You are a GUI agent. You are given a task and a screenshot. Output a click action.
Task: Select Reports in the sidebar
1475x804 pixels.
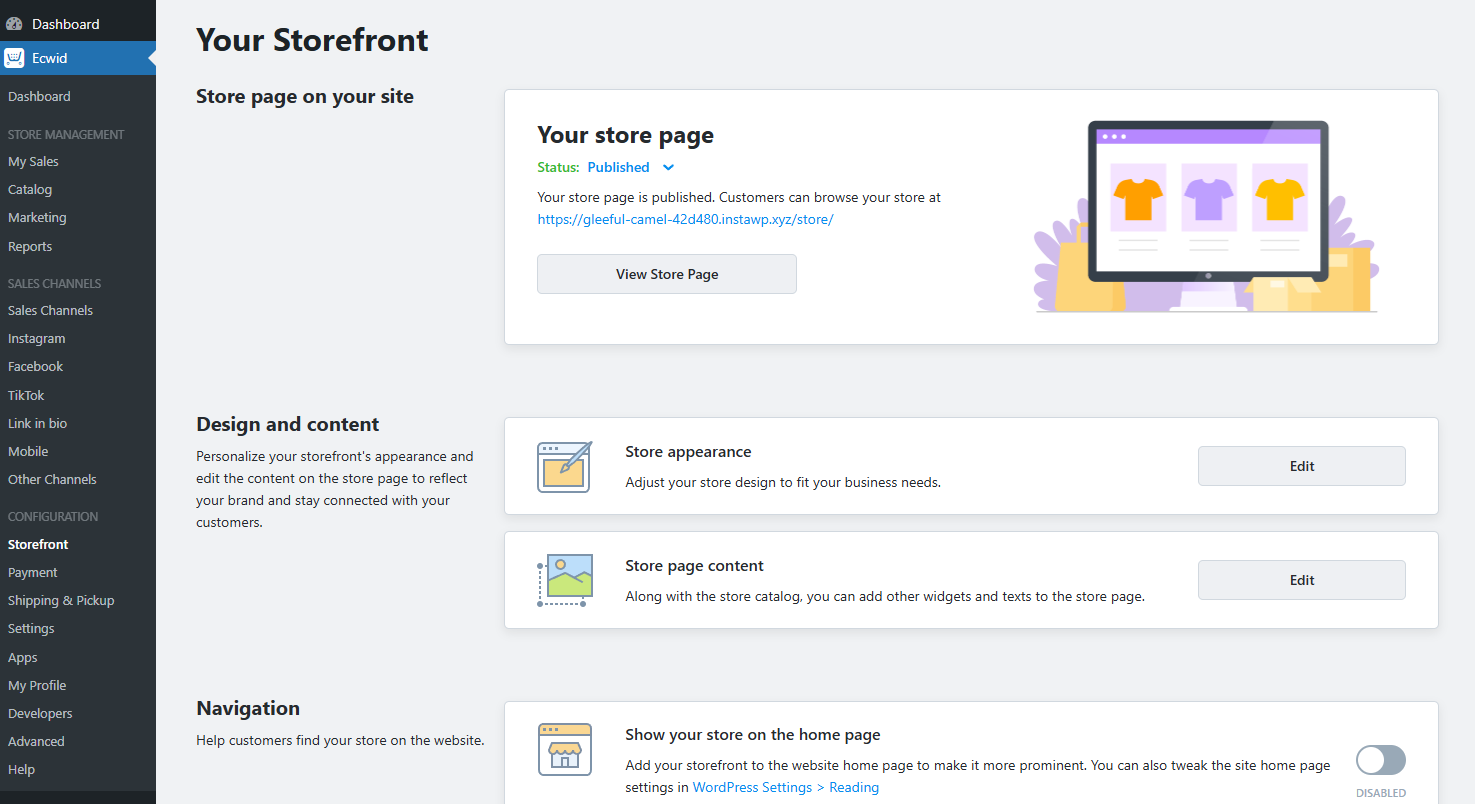[x=30, y=246]
